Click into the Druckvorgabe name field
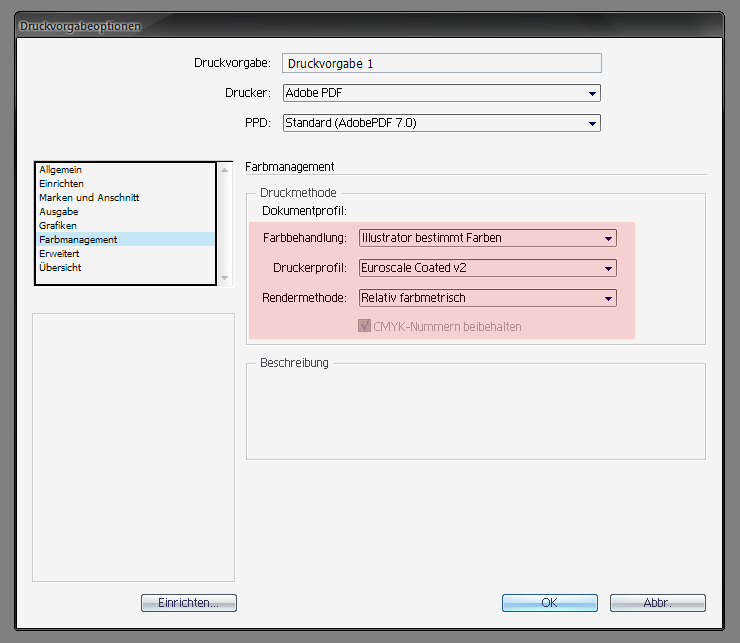Screen dimensions: 740x643 click(442, 63)
